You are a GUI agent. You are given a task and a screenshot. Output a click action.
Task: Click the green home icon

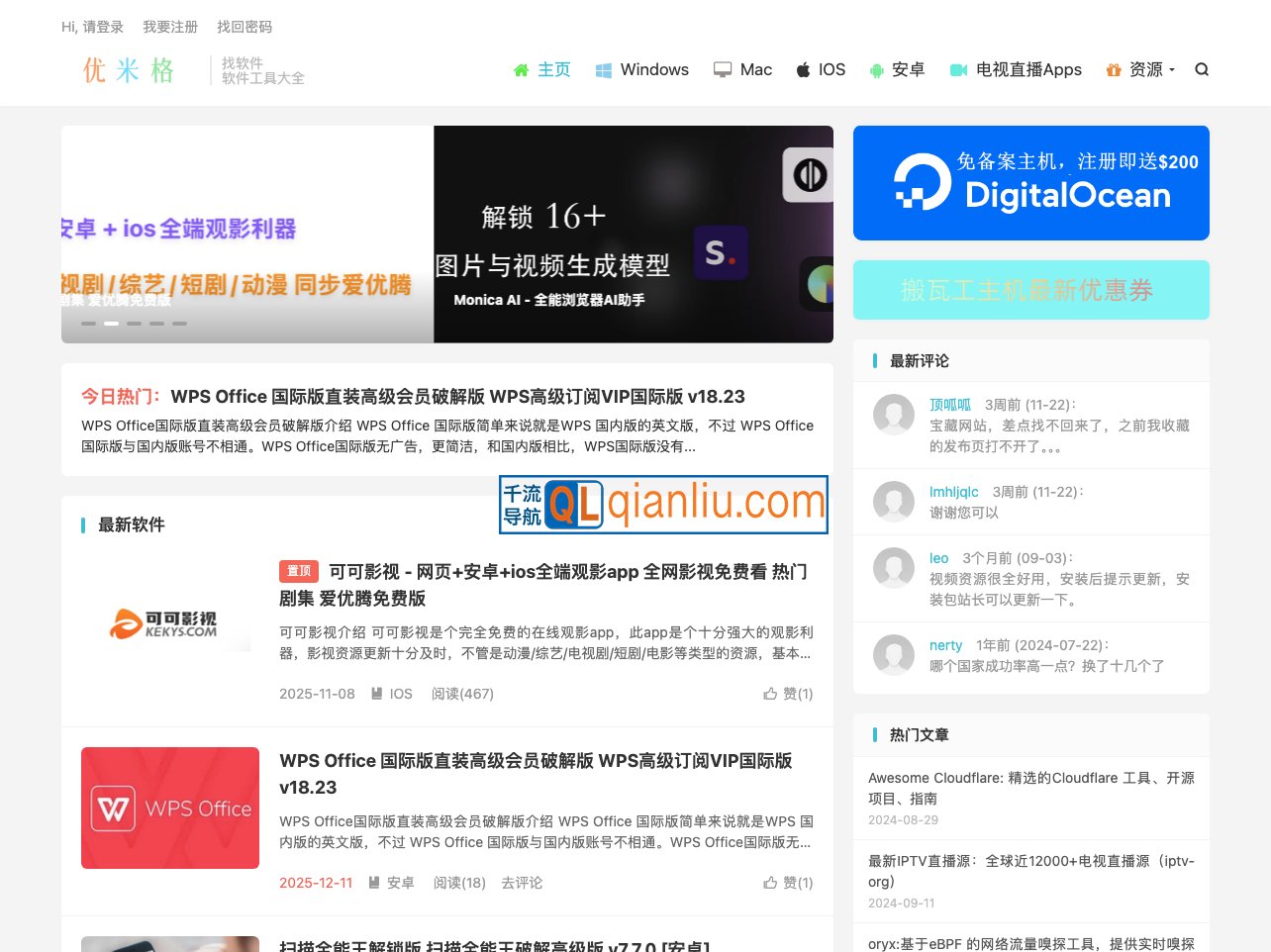[x=522, y=70]
